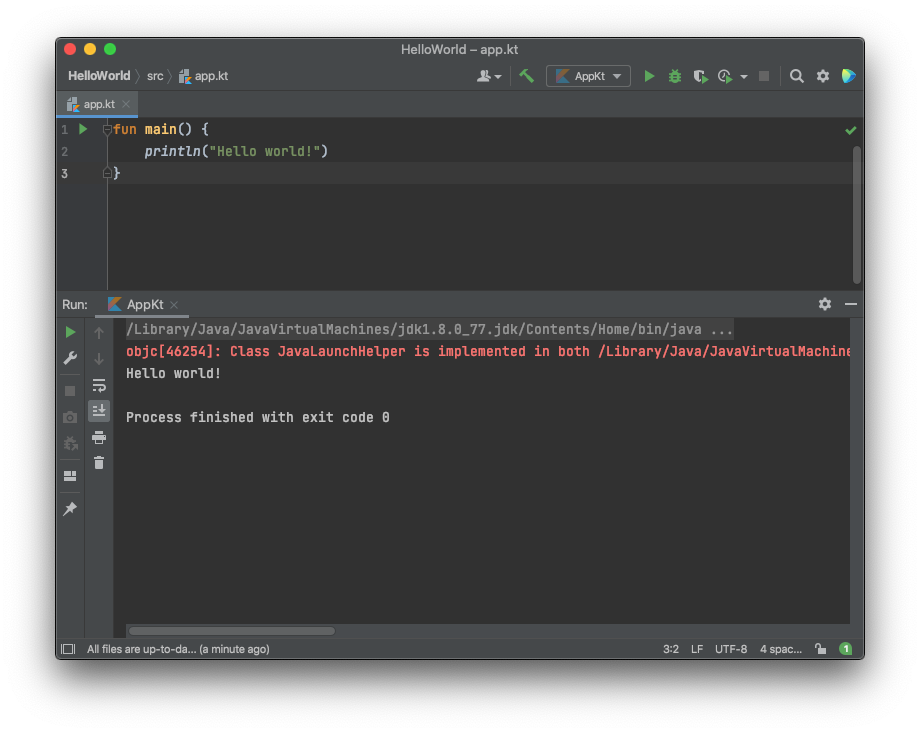Toggle the read-only lock icon
Screen dimensions: 920x733
click(x=820, y=648)
